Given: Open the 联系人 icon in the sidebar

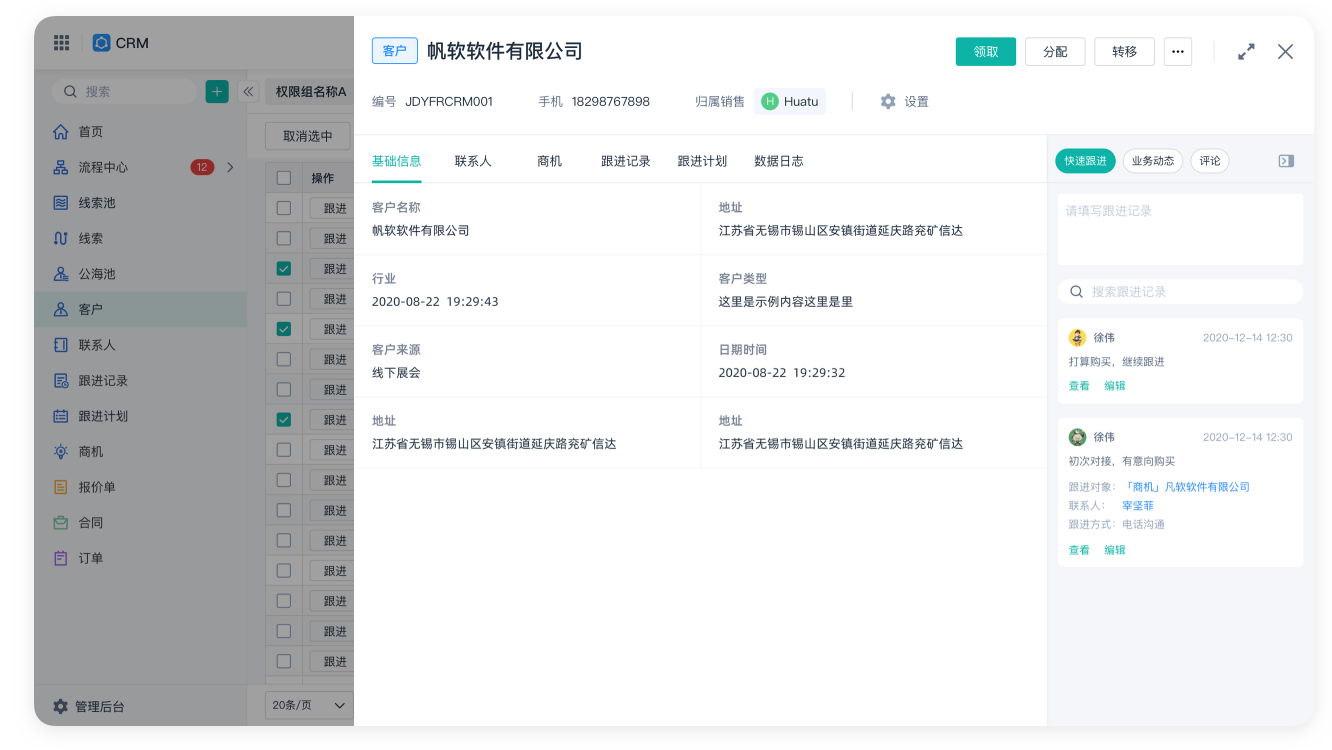Looking at the screenshot, I should pos(61,345).
